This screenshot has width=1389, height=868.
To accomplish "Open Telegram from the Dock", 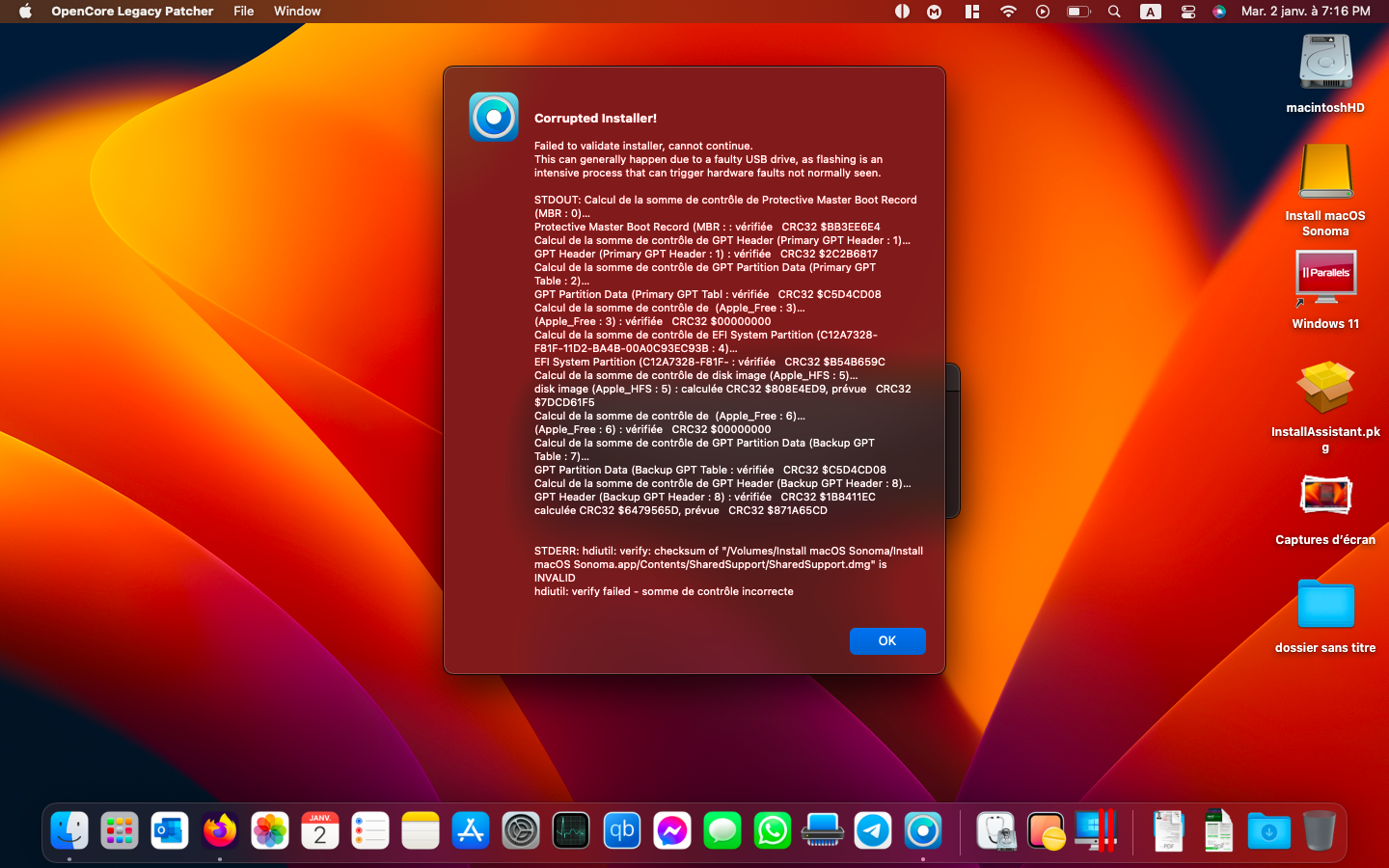I will 873,830.
